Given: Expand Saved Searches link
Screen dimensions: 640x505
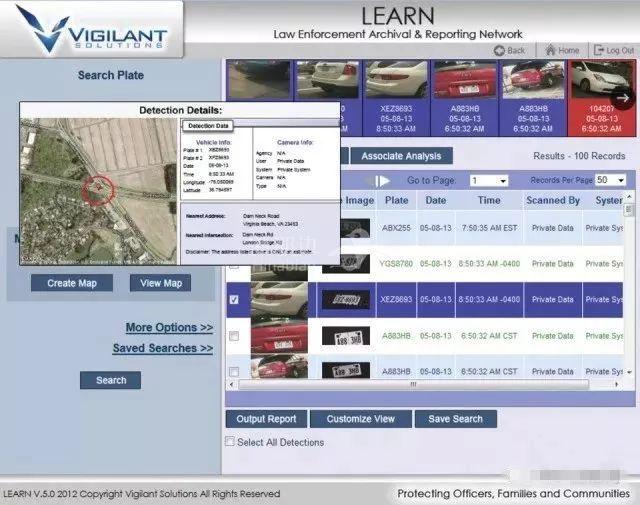Looking at the screenshot, I should [163, 348].
